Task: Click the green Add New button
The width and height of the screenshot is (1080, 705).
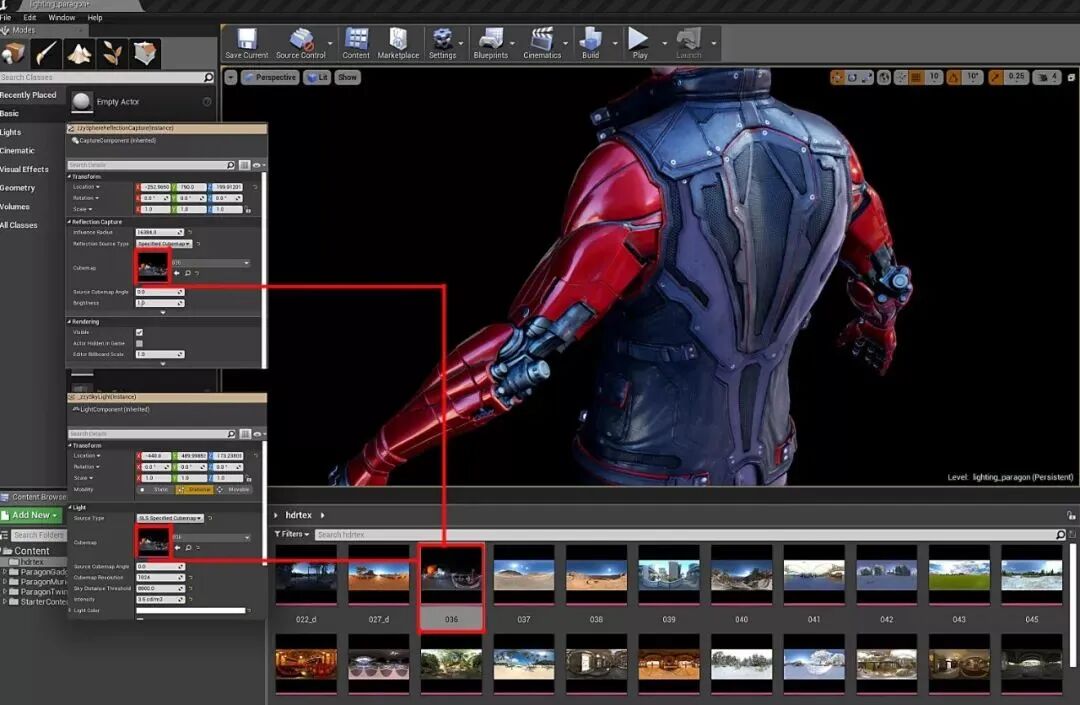Action: 32,515
